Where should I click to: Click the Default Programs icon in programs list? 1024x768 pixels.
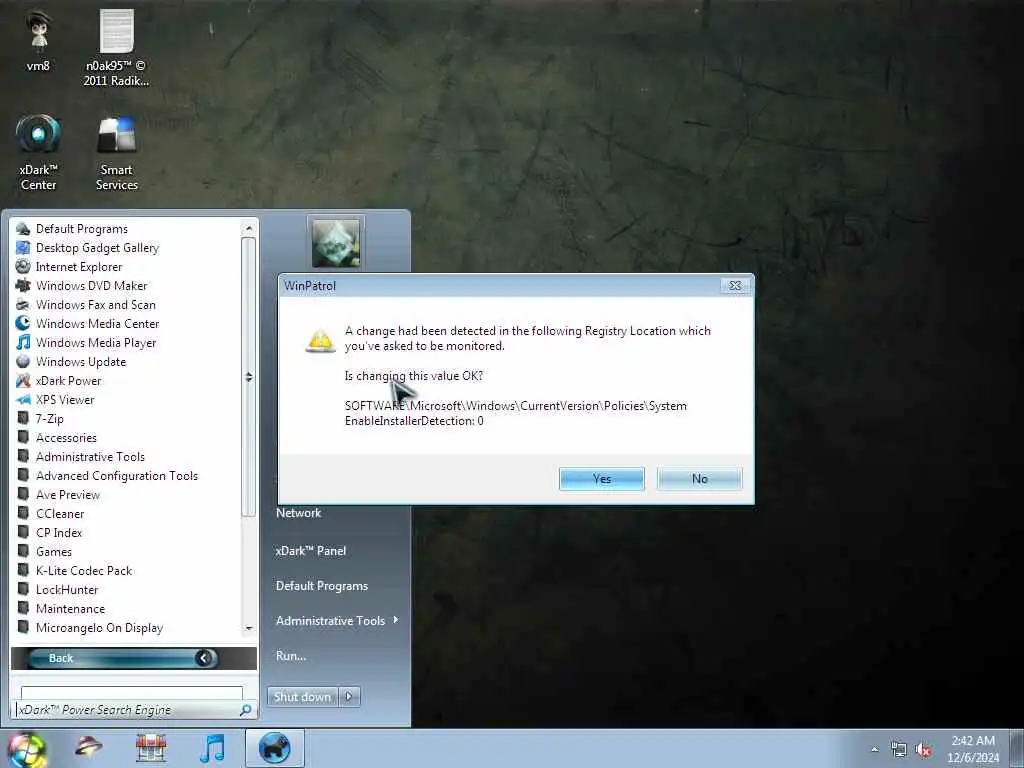pyautogui.click(x=23, y=229)
